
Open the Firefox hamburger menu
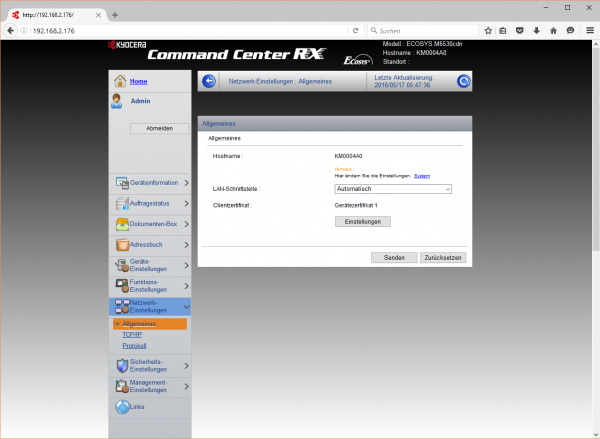pyautogui.click(x=588, y=31)
